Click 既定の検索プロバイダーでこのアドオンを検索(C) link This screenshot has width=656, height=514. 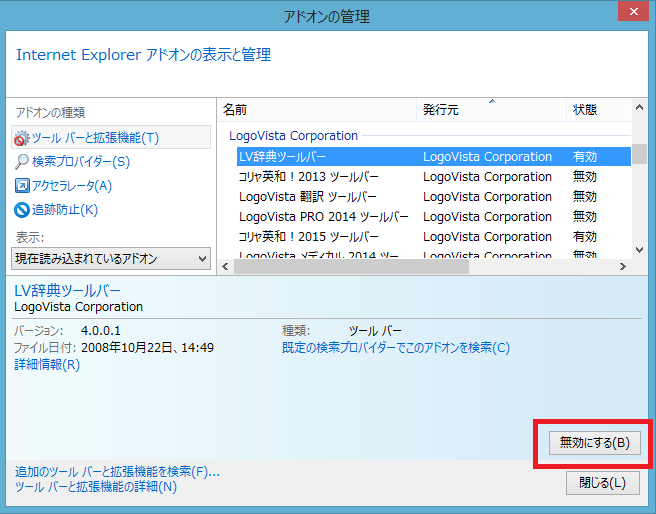point(396,348)
